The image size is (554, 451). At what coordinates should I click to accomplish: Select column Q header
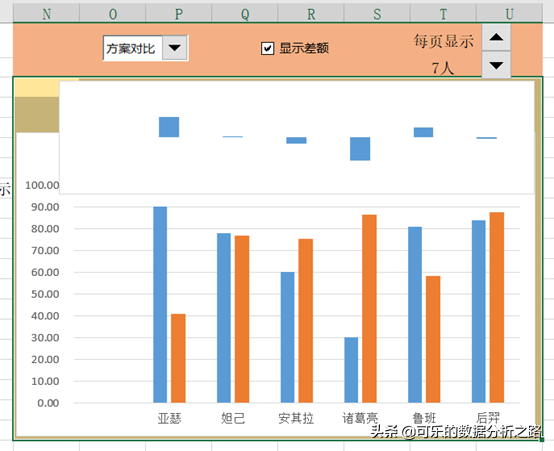(x=245, y=14)
